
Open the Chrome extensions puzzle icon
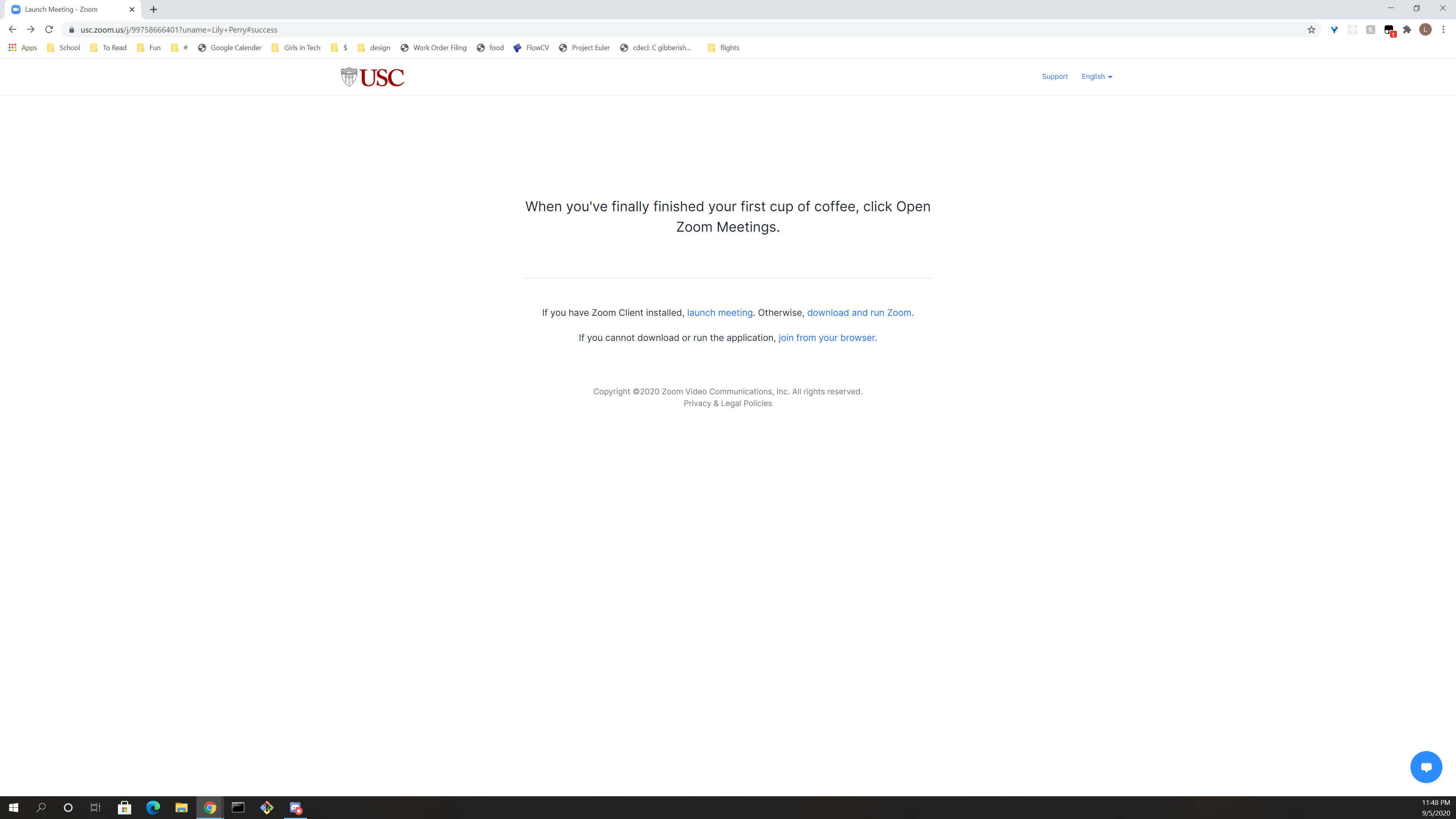click(x=1407, y=30)
